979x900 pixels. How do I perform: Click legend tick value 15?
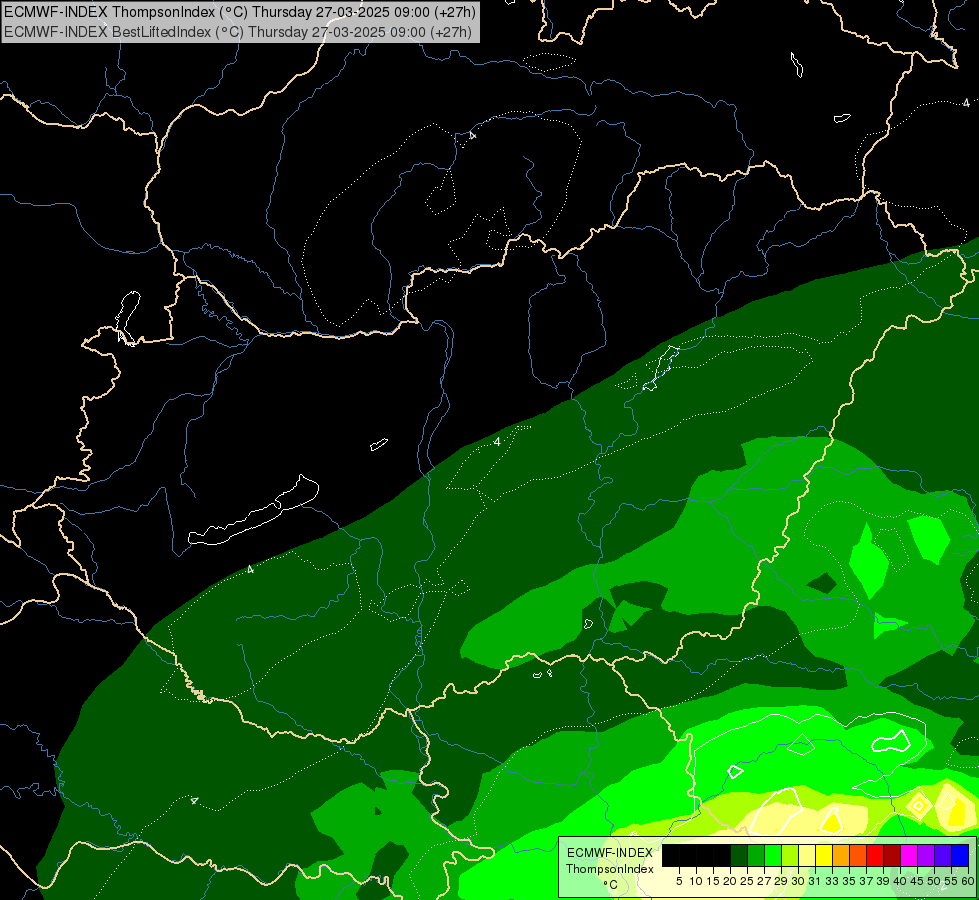point(713,881)
